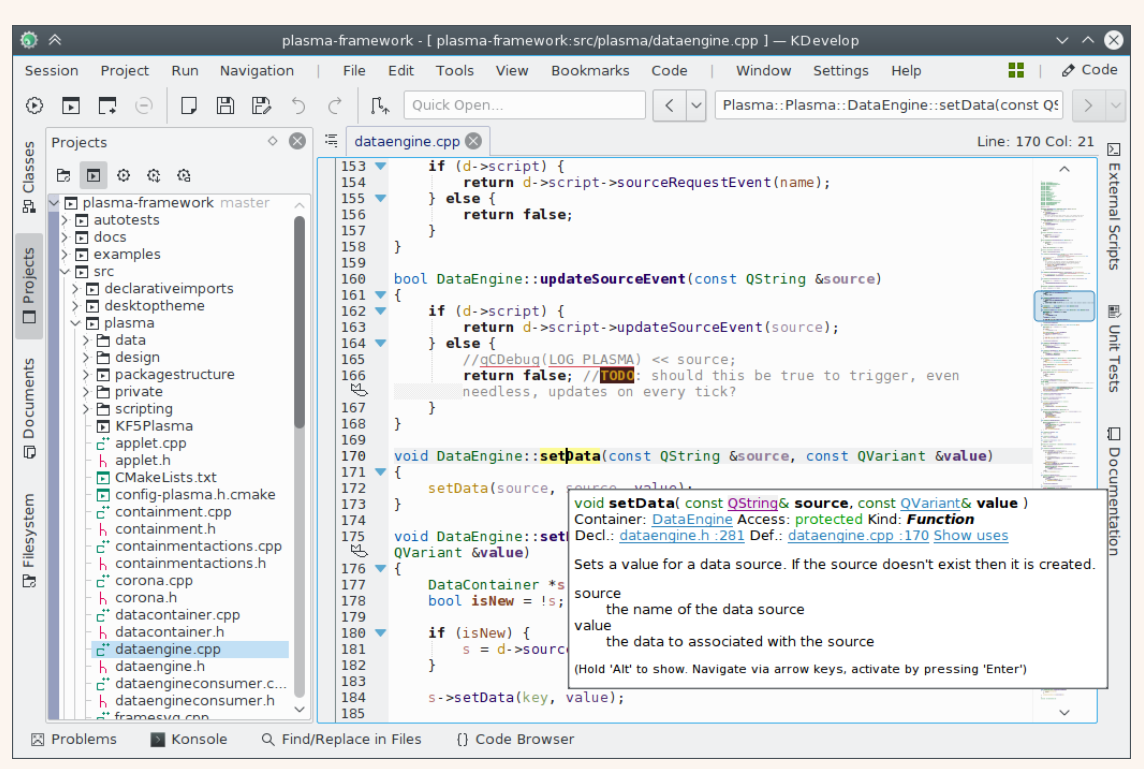The image size is (1144, 769).
Task: Click the highlighted viewport in code minimap
Action: [x=1063, y=306]
